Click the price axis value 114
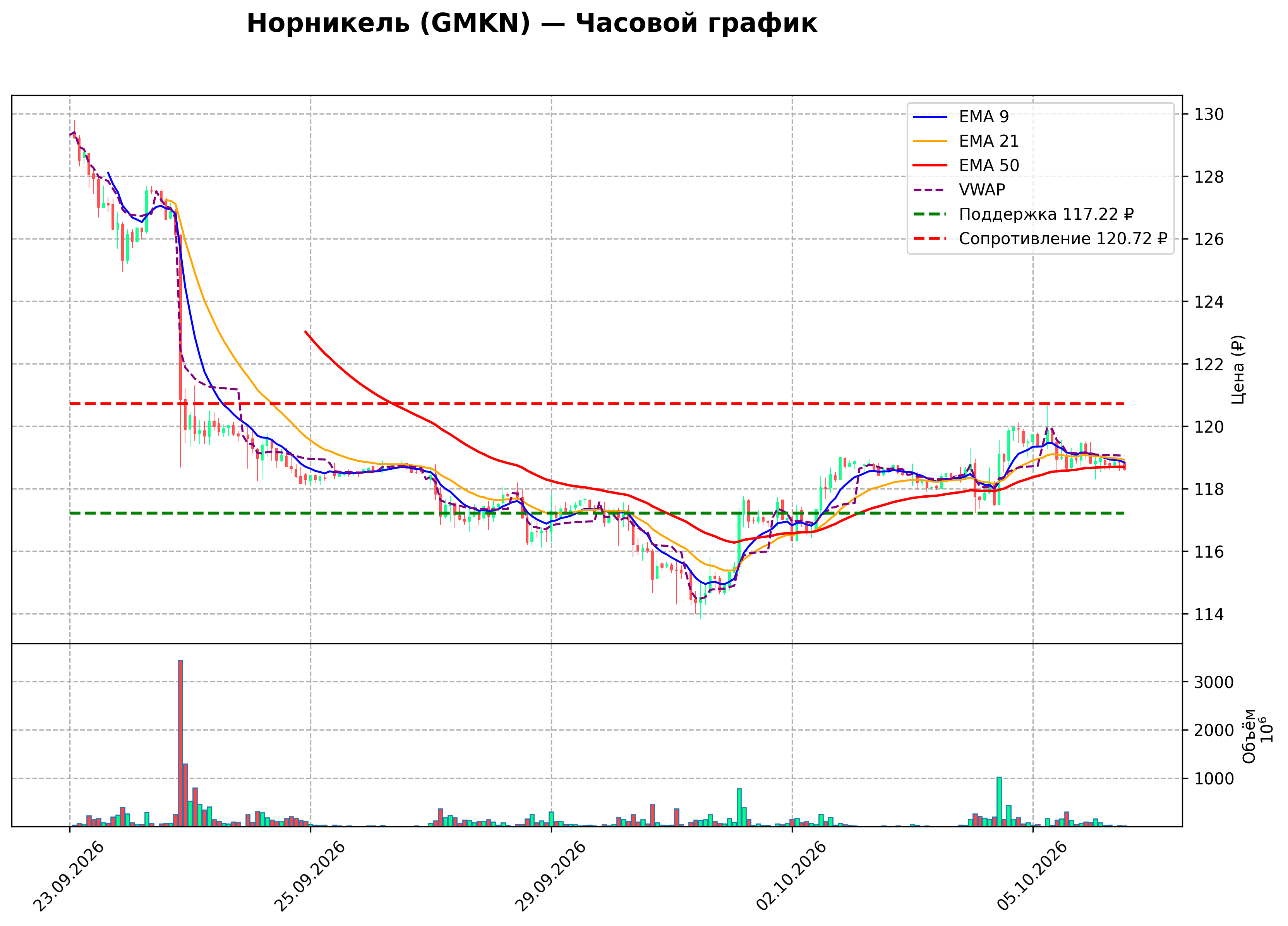The height and width of the screenshot is (926, 1288). (1209, 614)
